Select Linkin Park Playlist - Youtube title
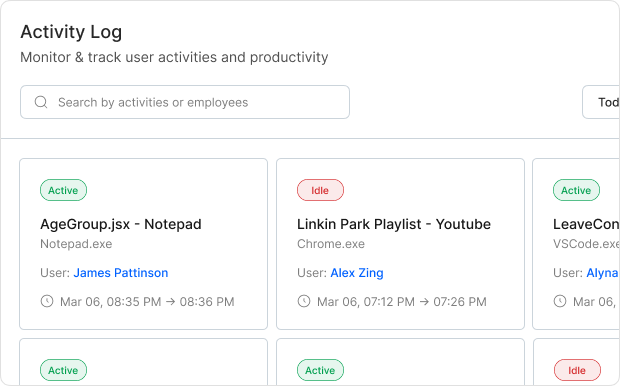This screenshot has width=620, height=386. 394,224
